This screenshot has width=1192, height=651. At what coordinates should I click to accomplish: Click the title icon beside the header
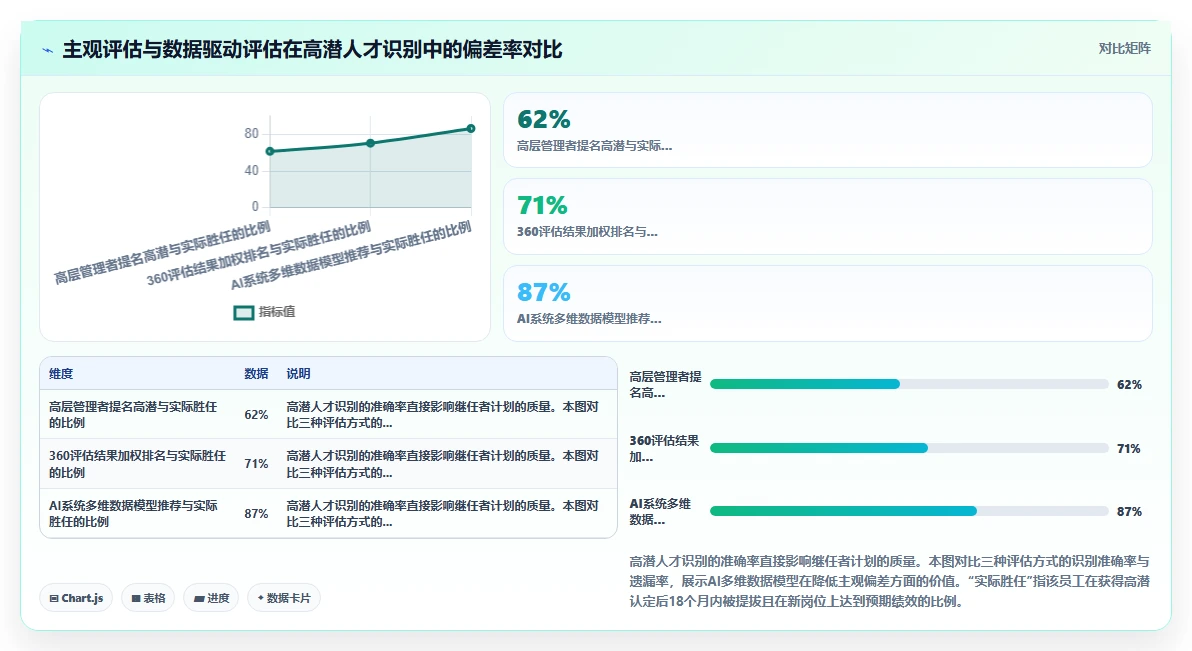tap(48, 50)
